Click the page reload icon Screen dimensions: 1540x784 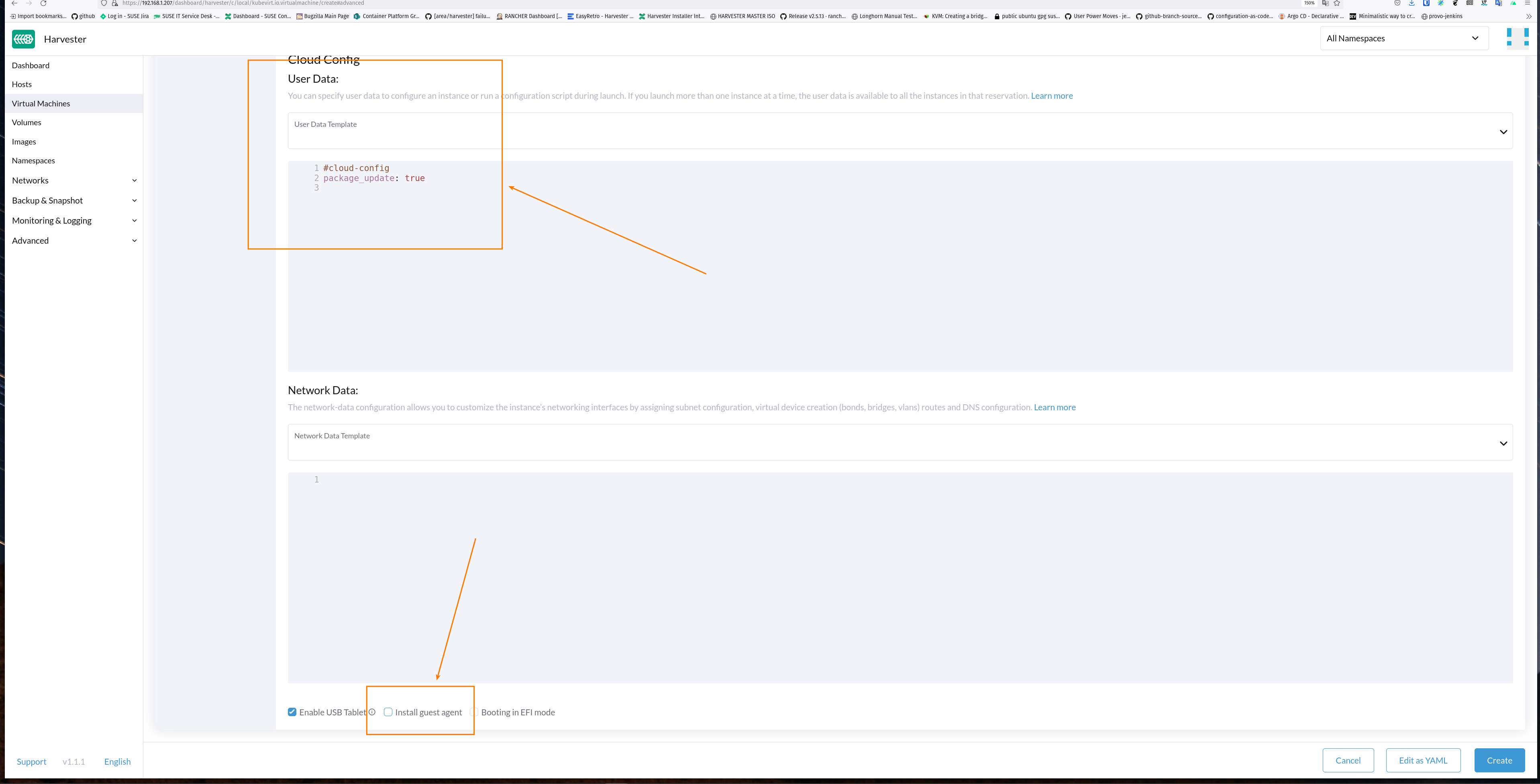(43, 3)
